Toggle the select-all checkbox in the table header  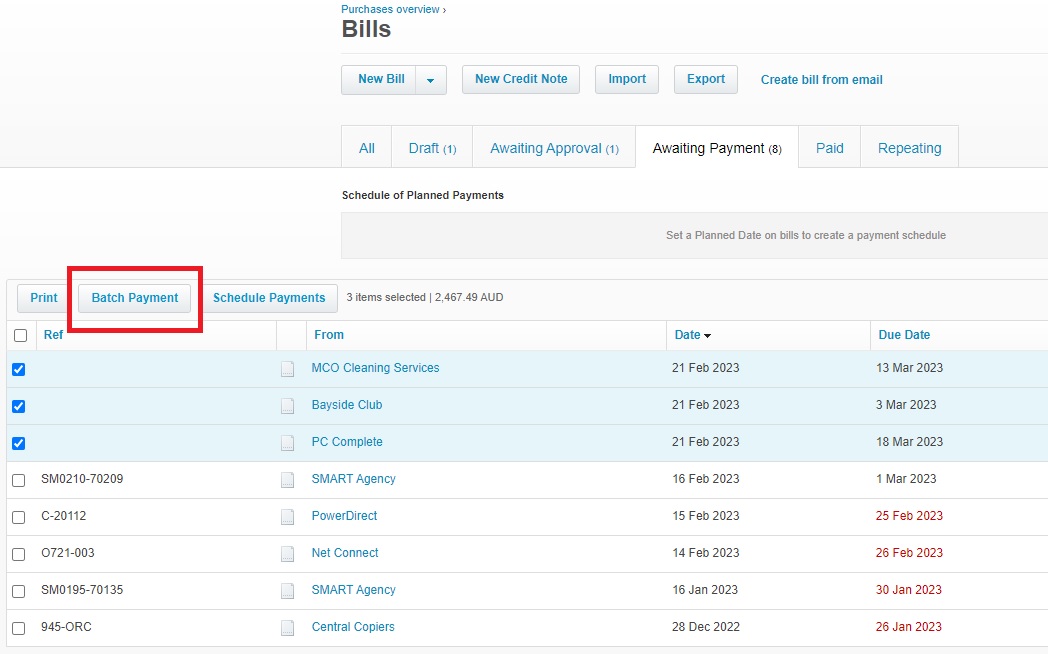[20, 335]
